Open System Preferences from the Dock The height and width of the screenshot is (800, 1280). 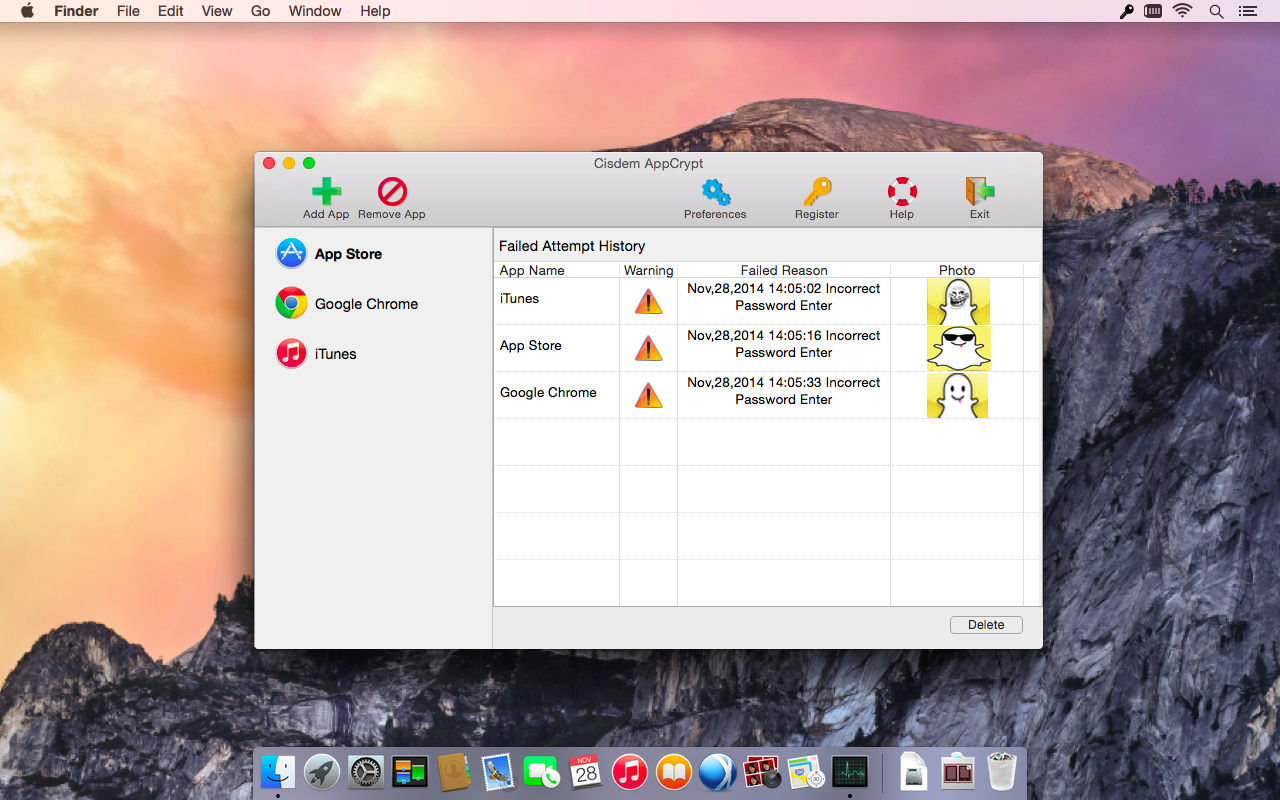366,771
